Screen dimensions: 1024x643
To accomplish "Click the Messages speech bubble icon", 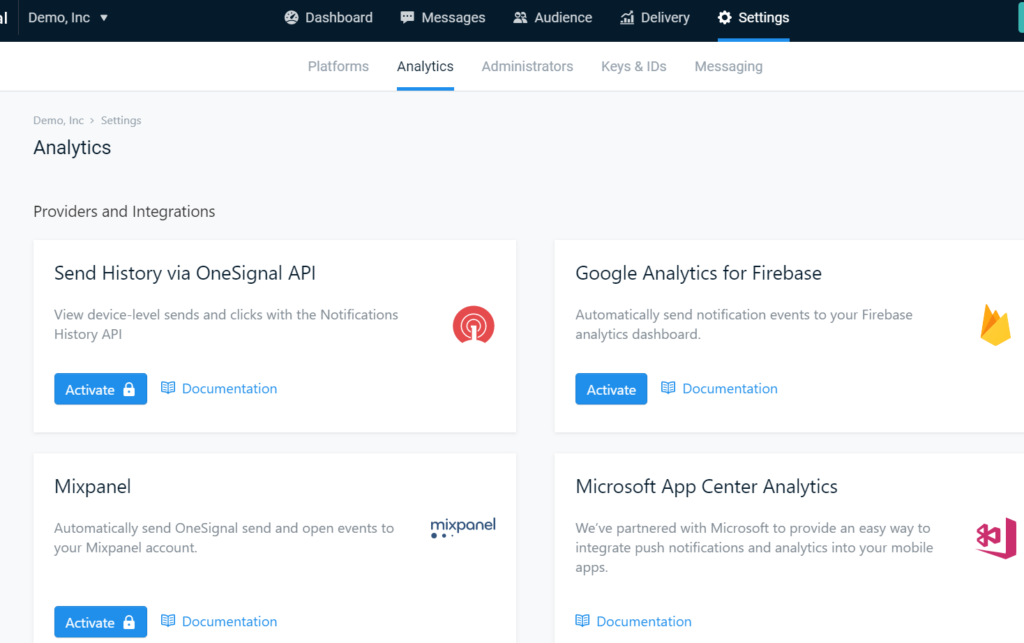I will pos(408,18).
